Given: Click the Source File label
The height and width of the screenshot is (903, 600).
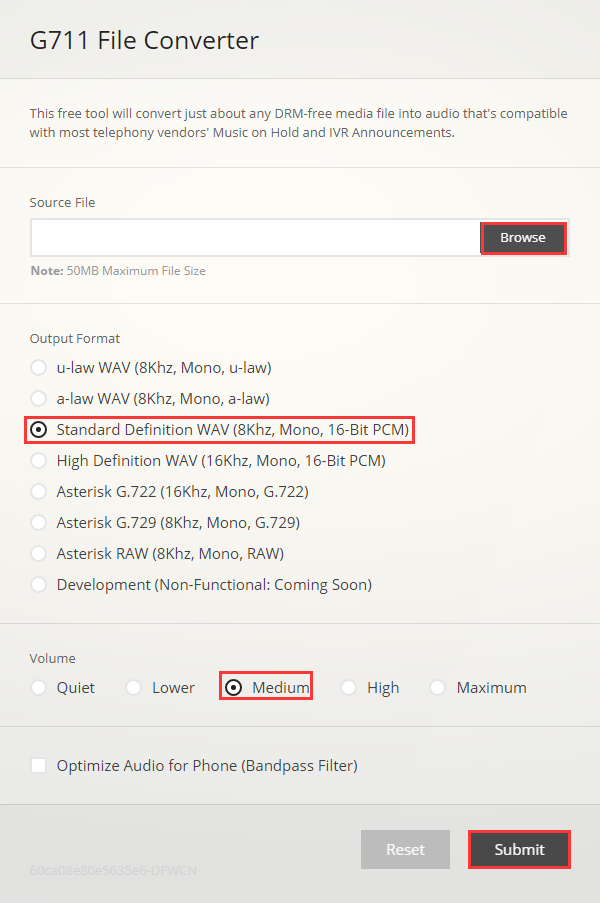Looking at the screenshot, I should pos(62,203).
